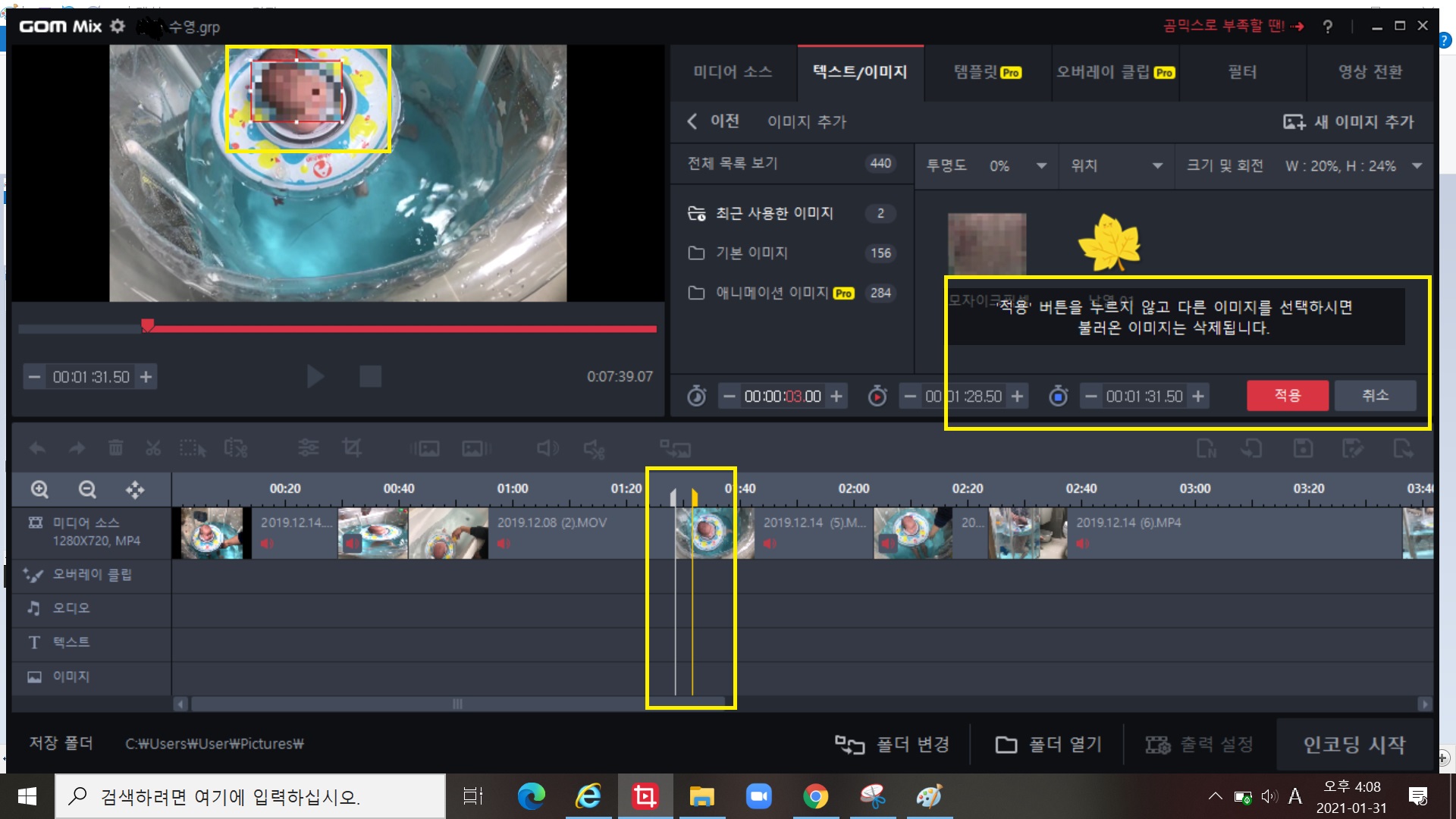This screenshot has width=1456, height=819.
Task: Mute audio of 2019.12.14 first clip
Action: [x=267, y=544]
